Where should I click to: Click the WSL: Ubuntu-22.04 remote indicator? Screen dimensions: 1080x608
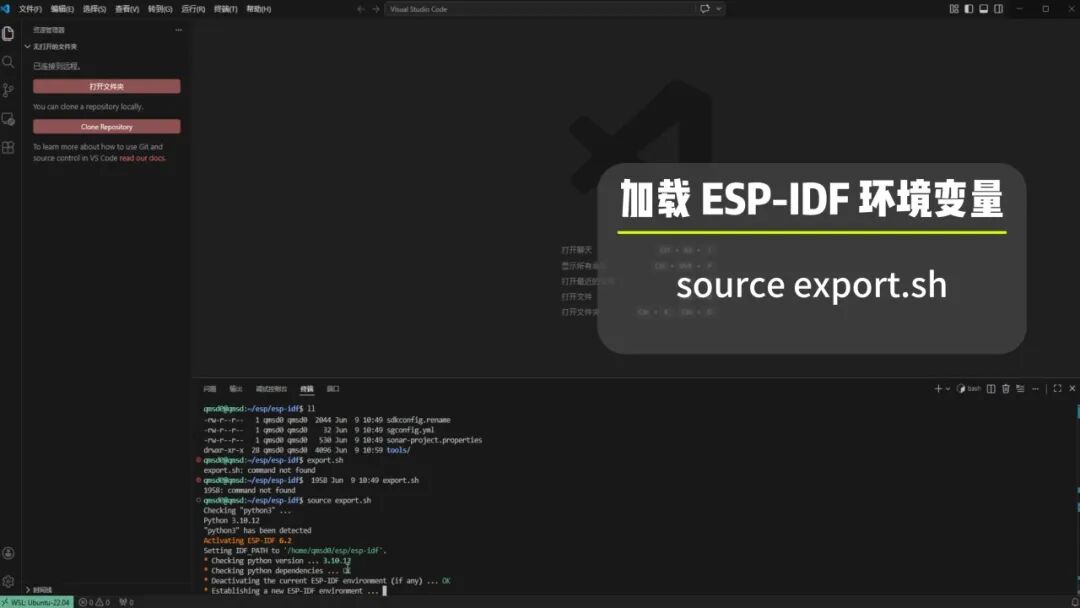pyautogui.click(x=37, y=602)
